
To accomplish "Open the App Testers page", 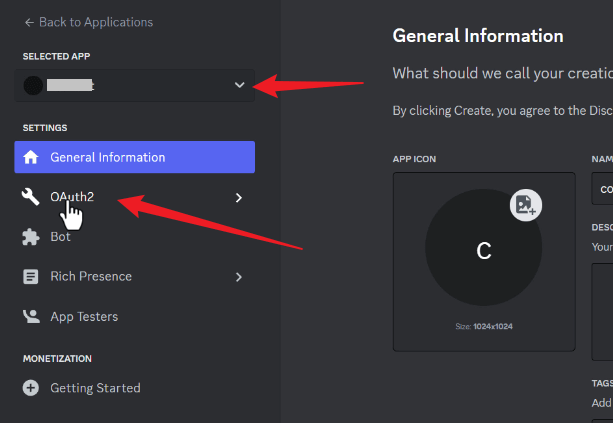I will [84, 317].
